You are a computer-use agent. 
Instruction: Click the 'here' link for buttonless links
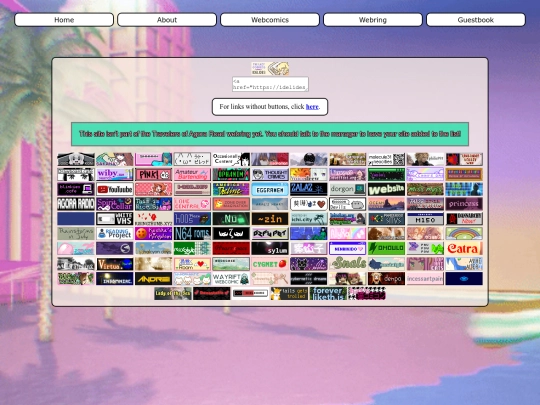point(312,107)
